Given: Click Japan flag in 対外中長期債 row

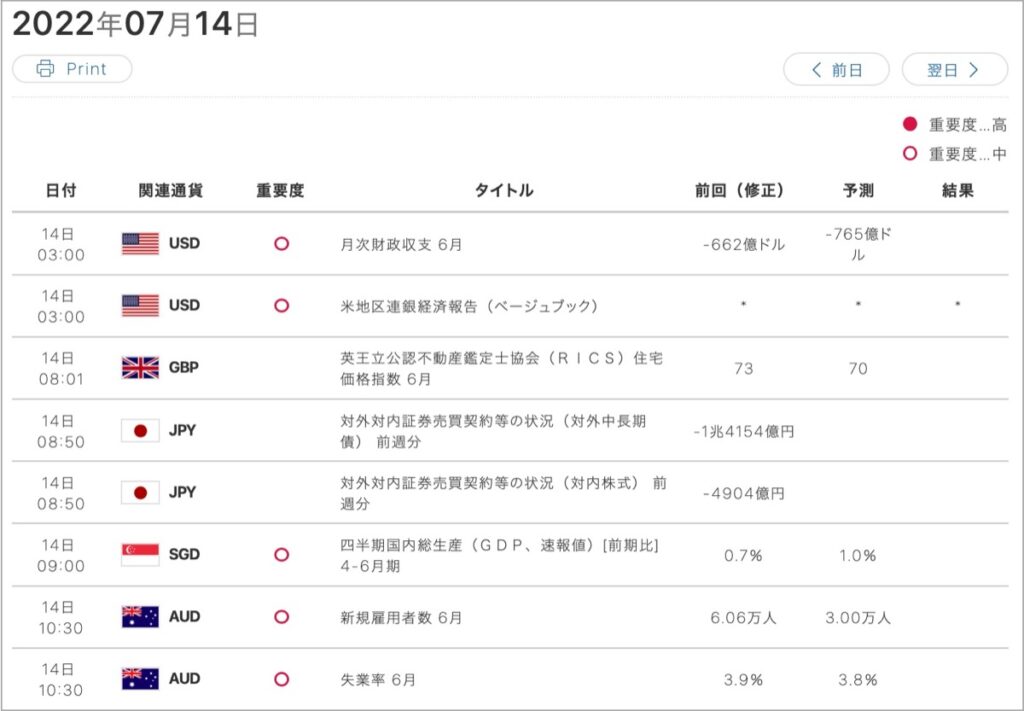Looking at the screenshot, I should tap(140, 430).
